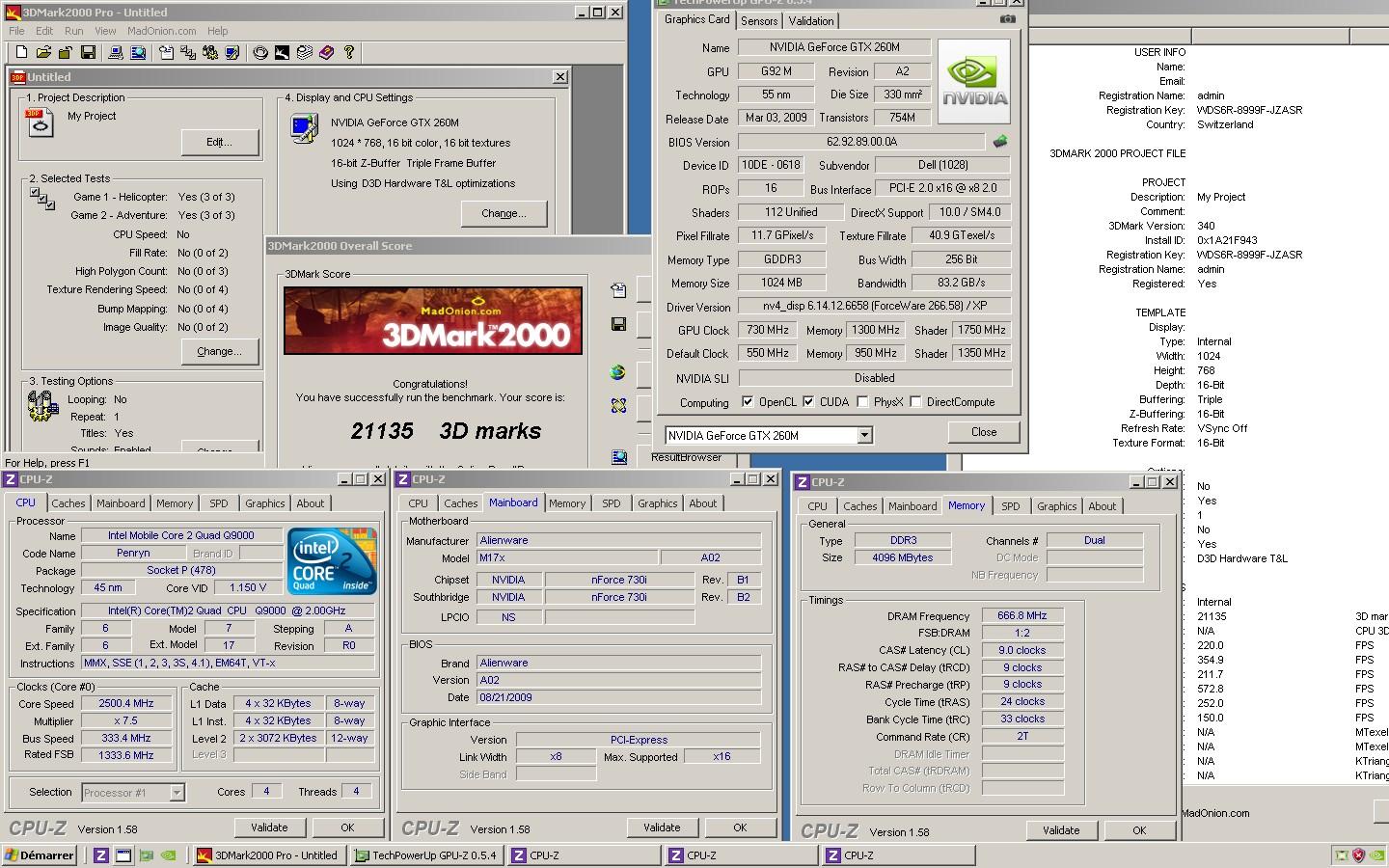The width and height of the screenshot is (1389, 868).
Task: Click the New project toolbar icon
Action: 21,52
